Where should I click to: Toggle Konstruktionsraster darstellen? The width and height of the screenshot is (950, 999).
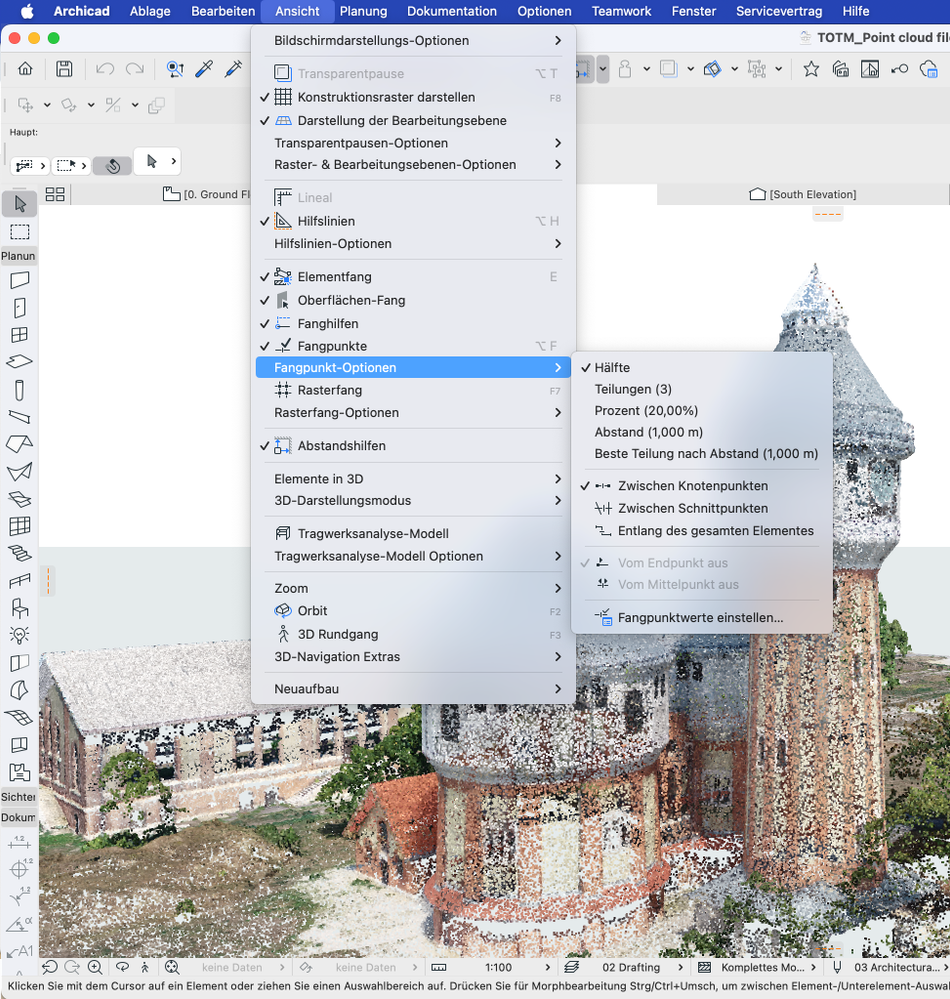click(x=414, y=97)
